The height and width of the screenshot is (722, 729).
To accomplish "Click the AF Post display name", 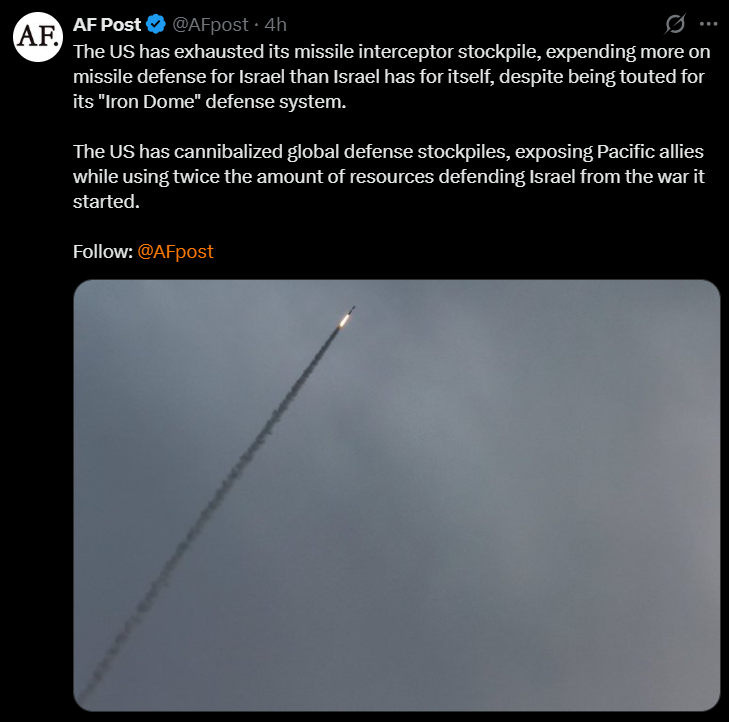I will (106, 24).
